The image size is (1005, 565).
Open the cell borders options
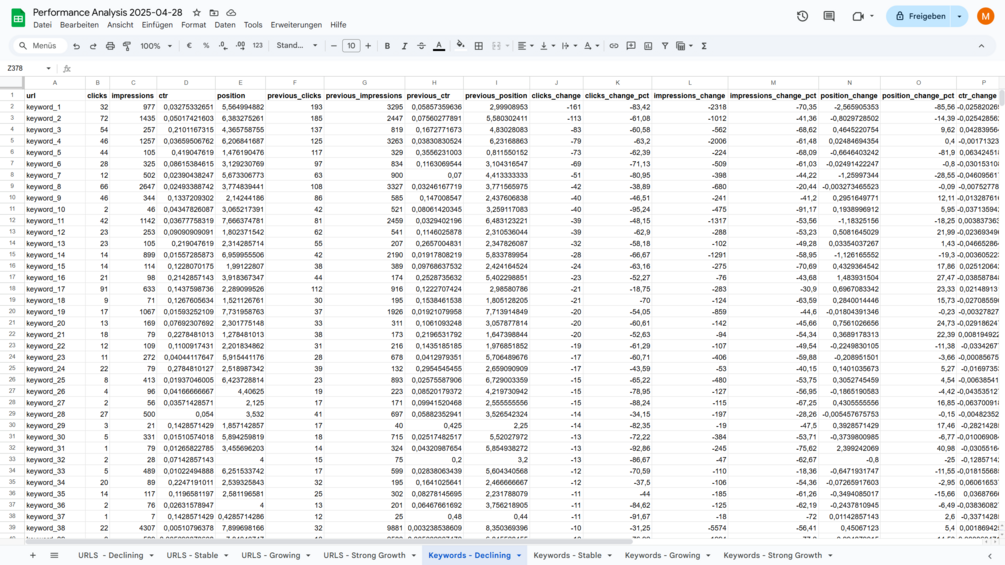click(x=478, y=46)
